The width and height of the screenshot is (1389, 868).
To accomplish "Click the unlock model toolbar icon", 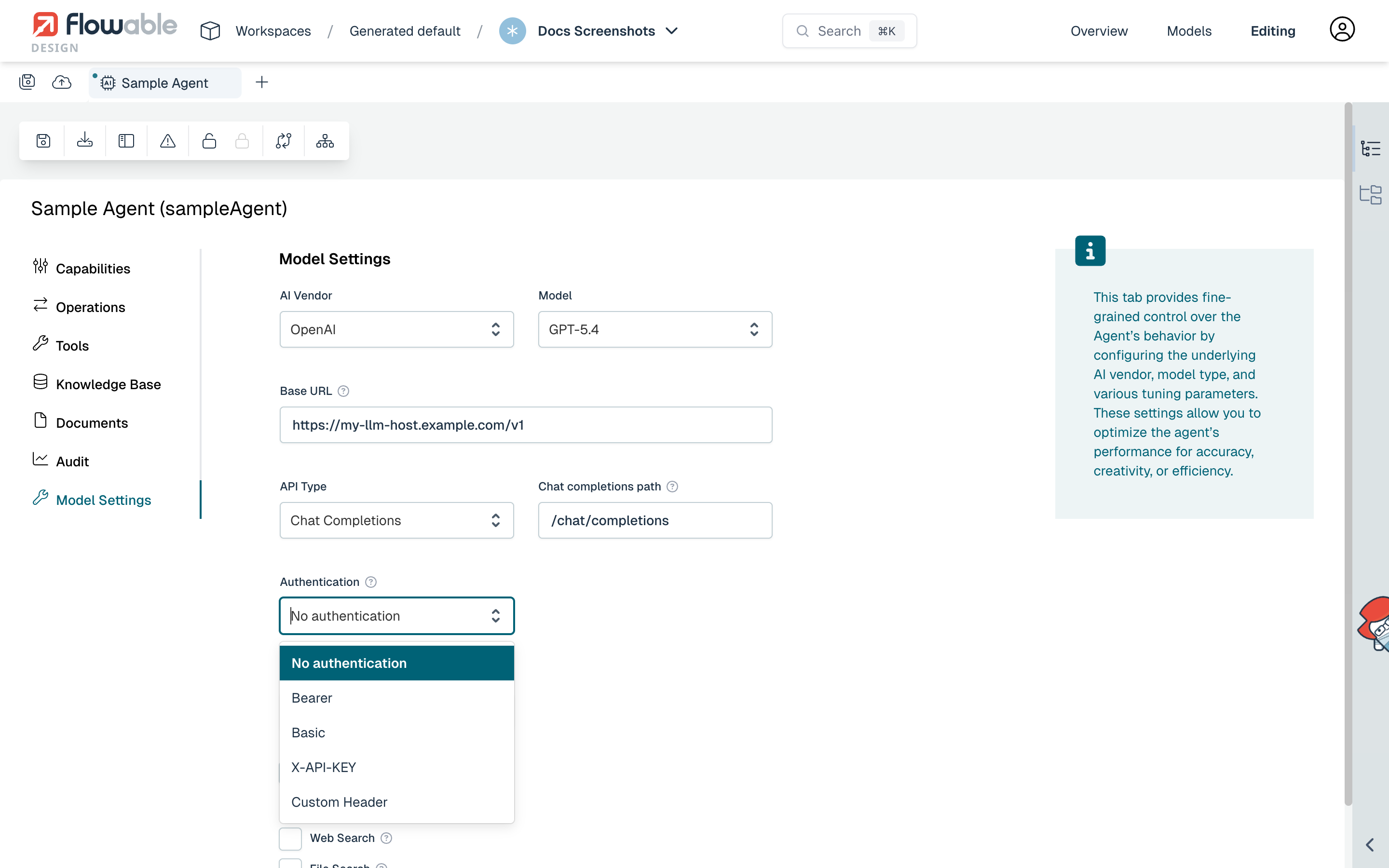I will [209, 141].
